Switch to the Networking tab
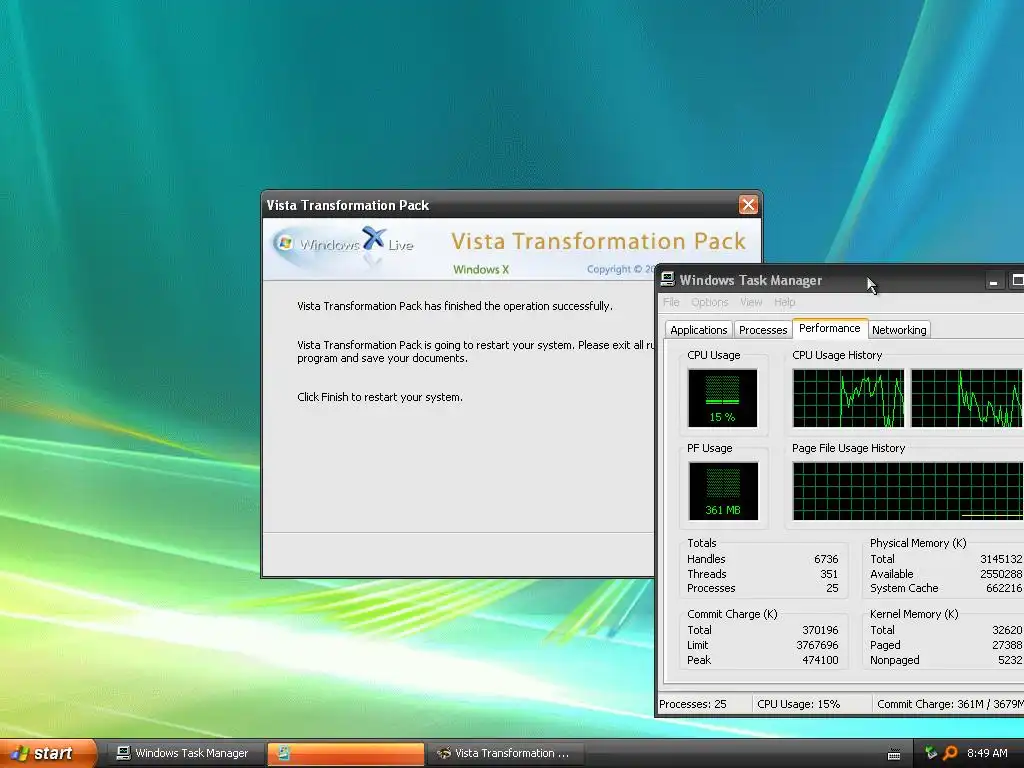The width and height of the screenshot is (1024, 768). (899, 330)
